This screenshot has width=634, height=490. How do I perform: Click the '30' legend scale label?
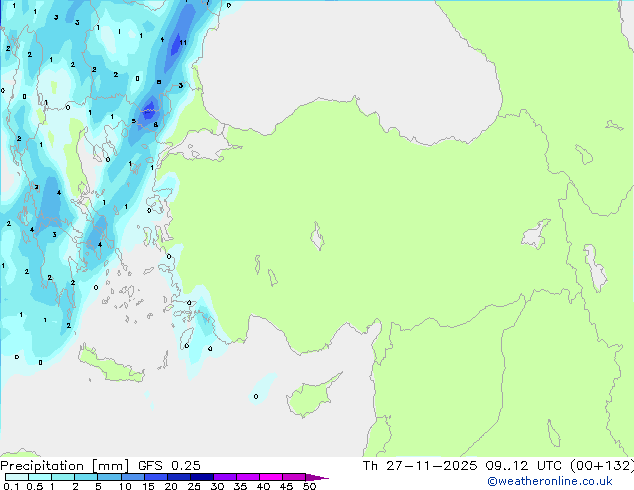point(217,486)
